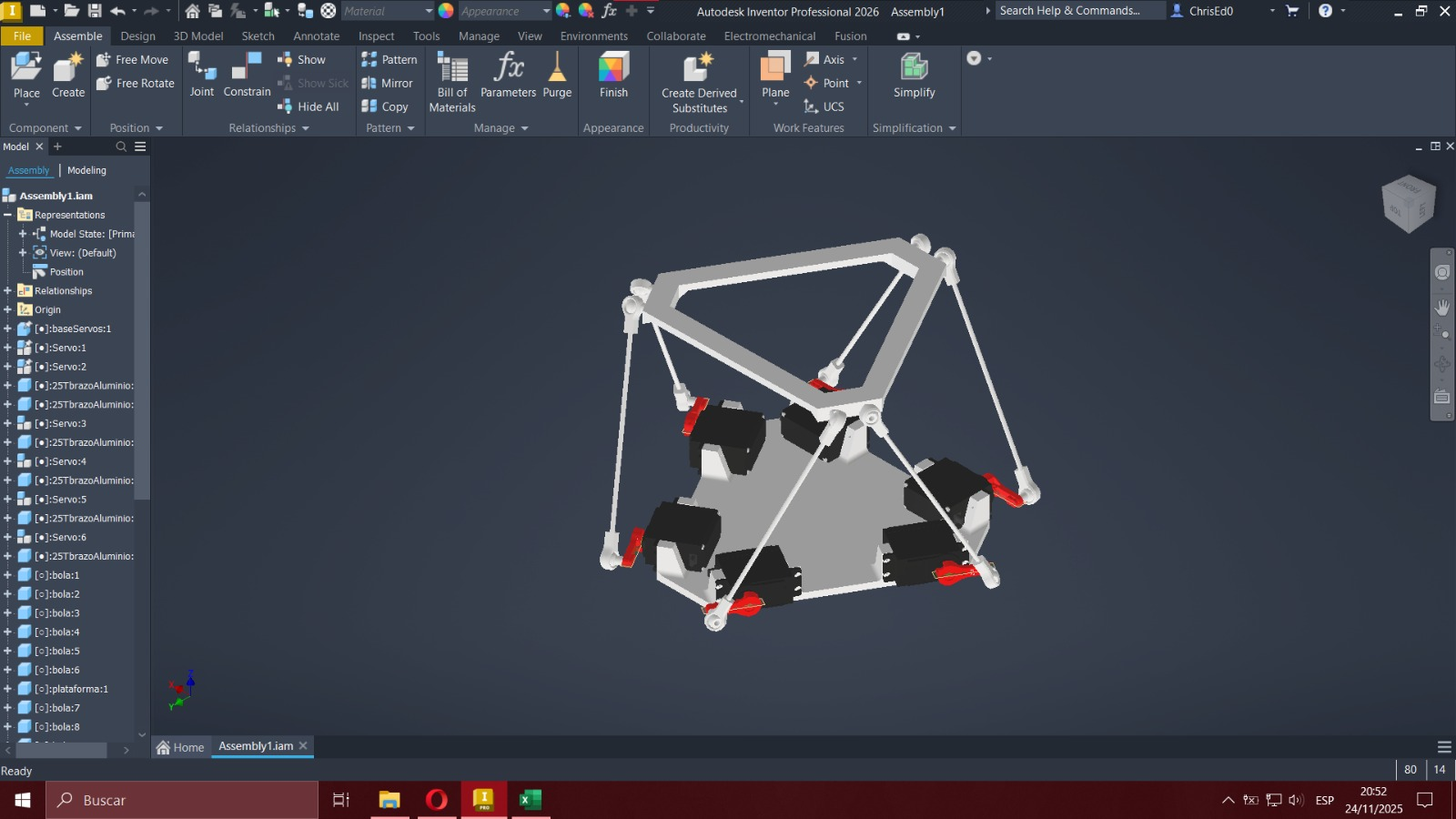The width and height of the screenshot is (1456, 819).
Task: Open the Inspect ribbon tab
Action: [x=376, y=36]
